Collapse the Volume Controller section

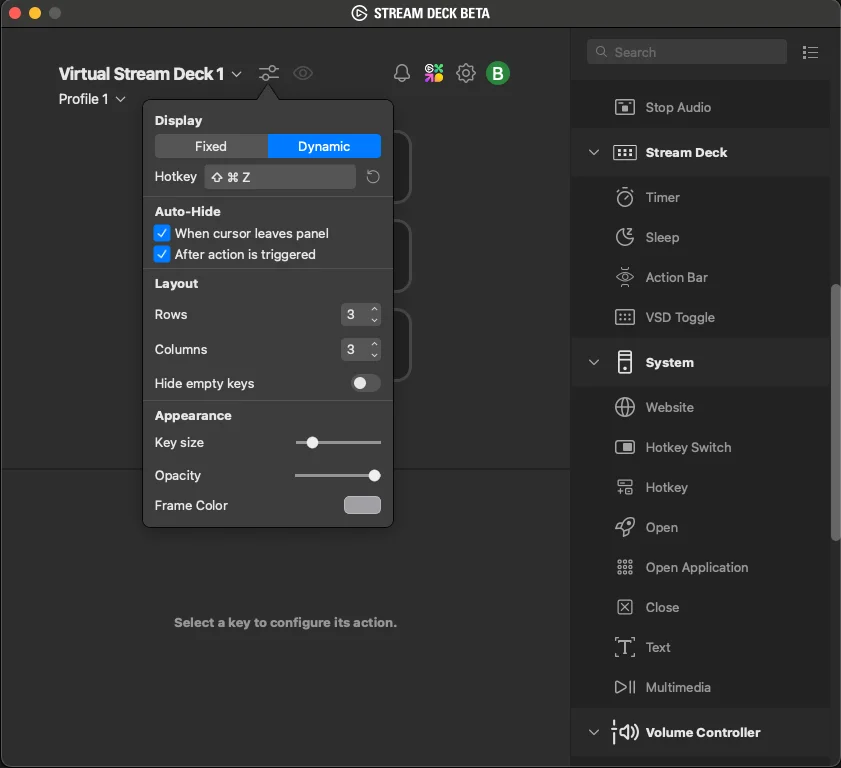pos(593,732)
